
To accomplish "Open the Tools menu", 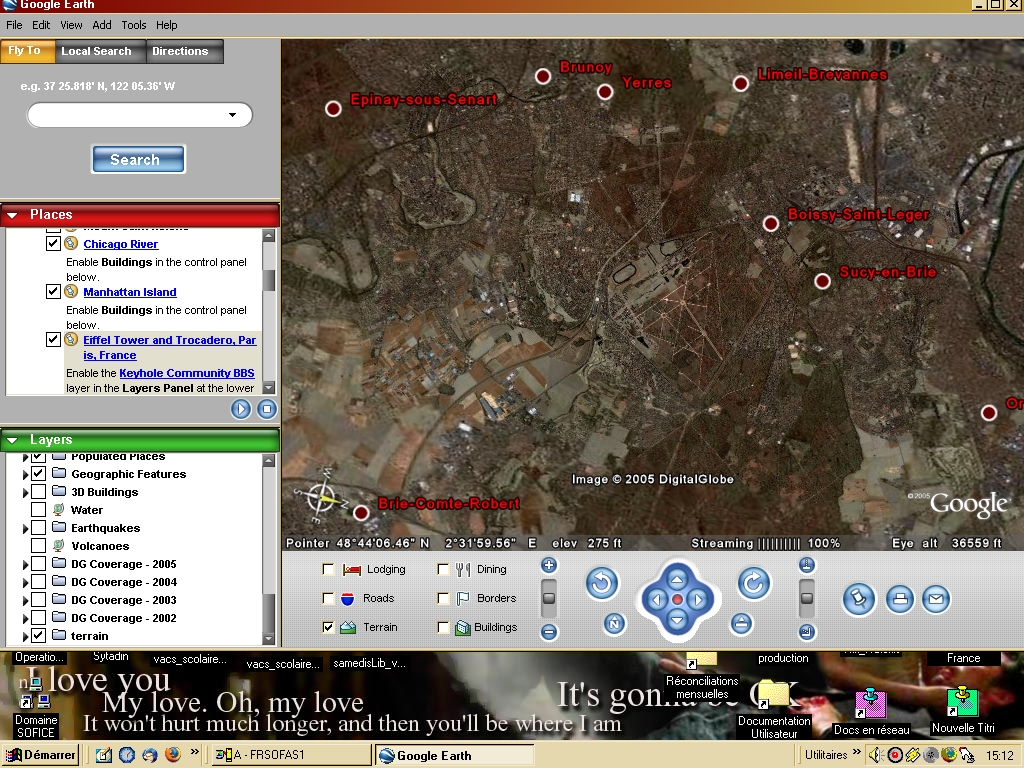I will [x=133, y=25].
